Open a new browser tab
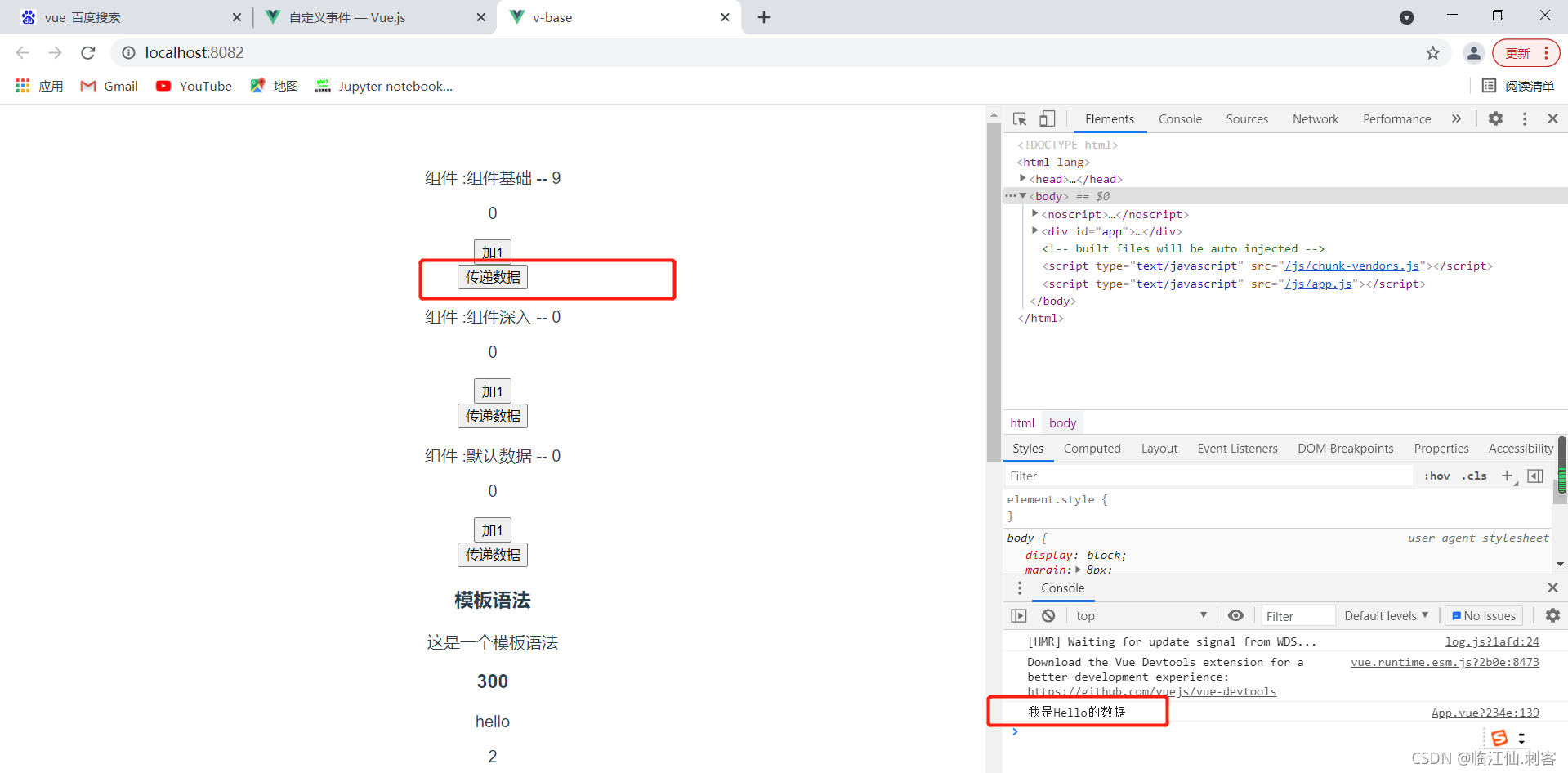The image size is (1568, 773). pyautogui.click(x=764, y=17)
